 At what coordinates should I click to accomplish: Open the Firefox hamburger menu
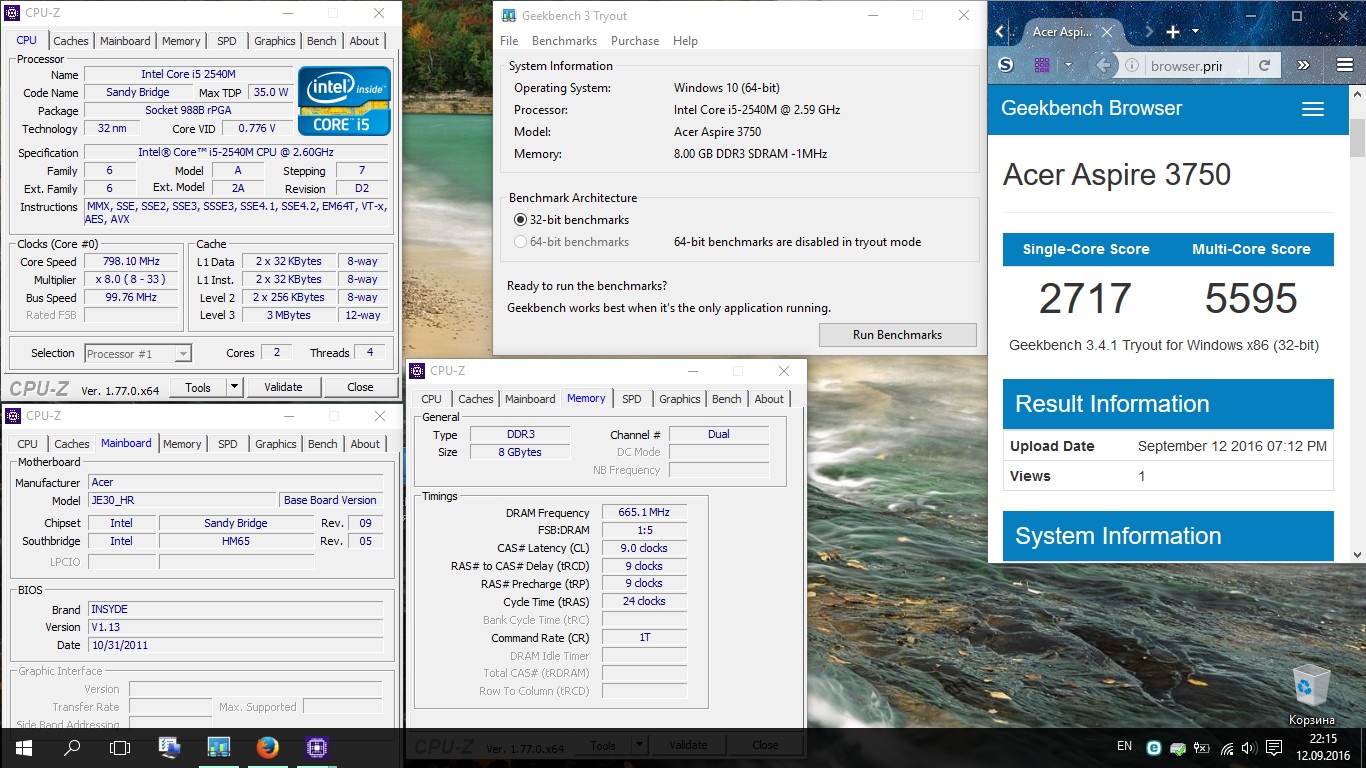point(1344,65)
